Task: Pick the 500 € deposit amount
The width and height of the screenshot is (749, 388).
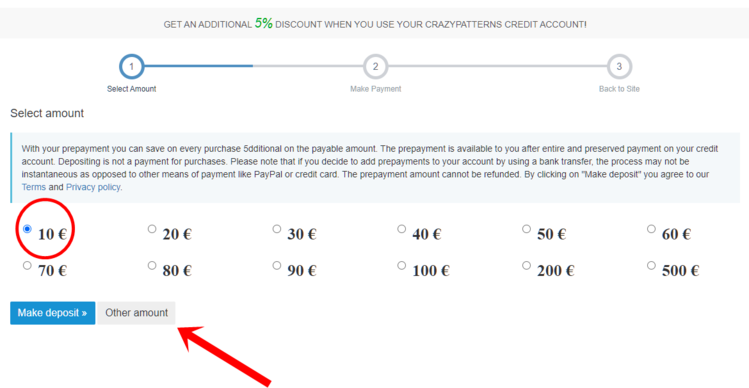Action: point(651,265)
